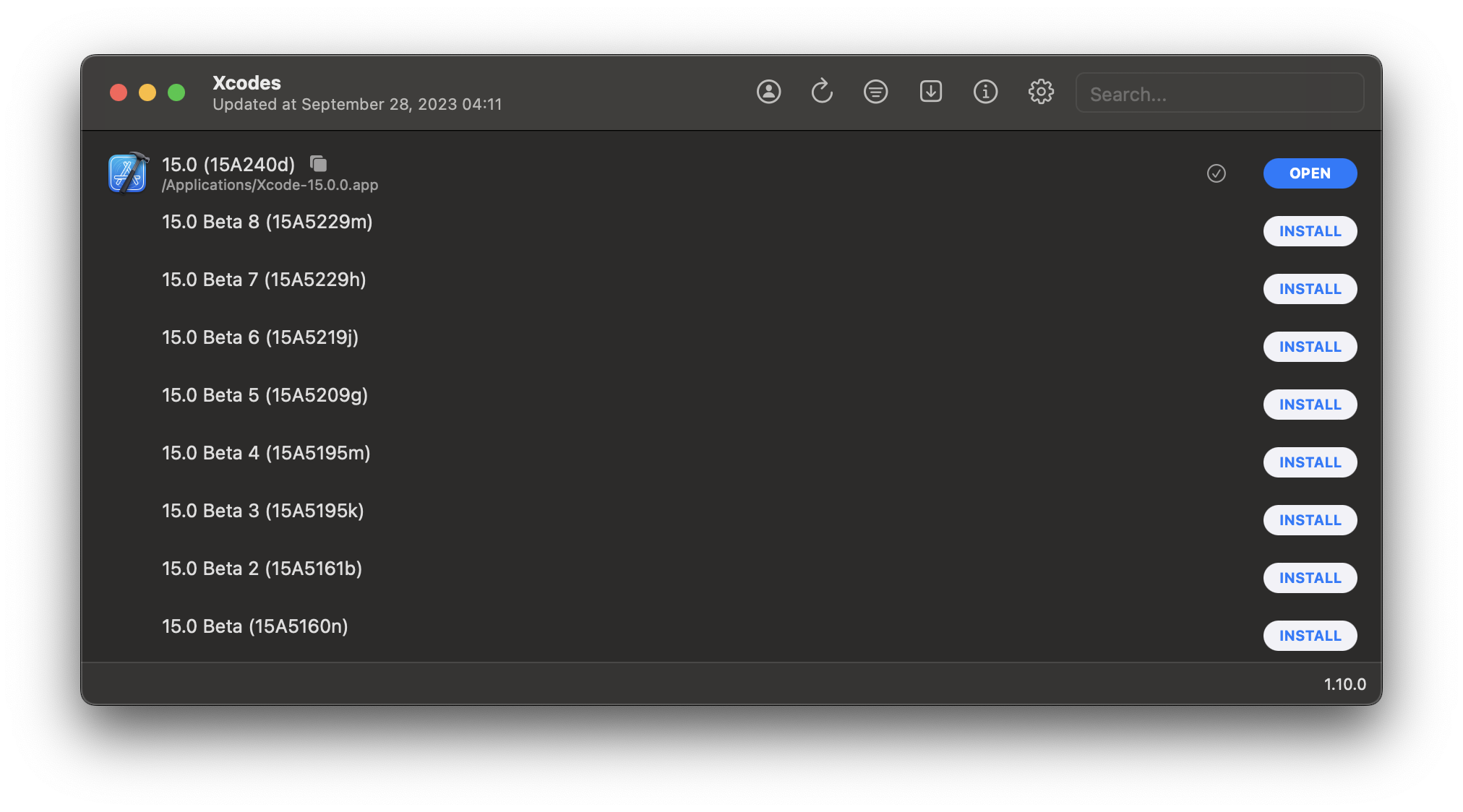The image size is (1463, 812).
Task: Click the Updated at September 28 timestamp
Action: click(357, 105)
